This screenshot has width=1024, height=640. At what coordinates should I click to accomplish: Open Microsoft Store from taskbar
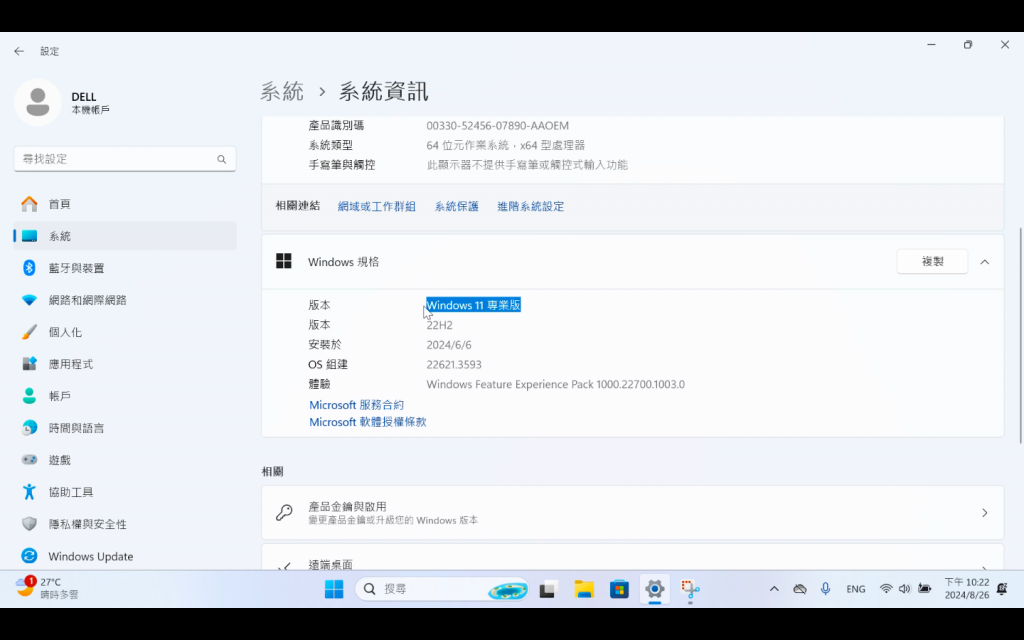[619, 589]
